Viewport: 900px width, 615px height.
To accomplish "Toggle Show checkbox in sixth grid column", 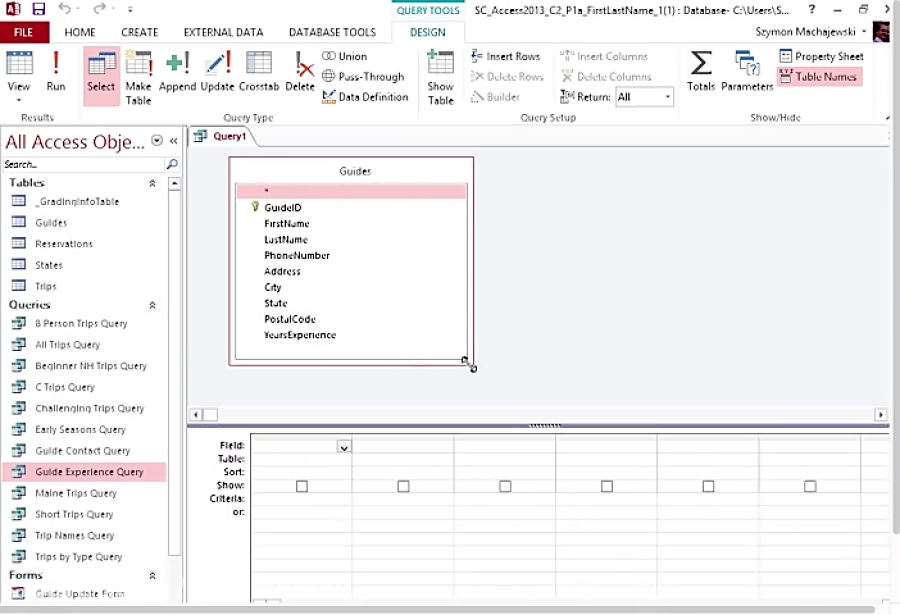I will (x=810, y=486).
